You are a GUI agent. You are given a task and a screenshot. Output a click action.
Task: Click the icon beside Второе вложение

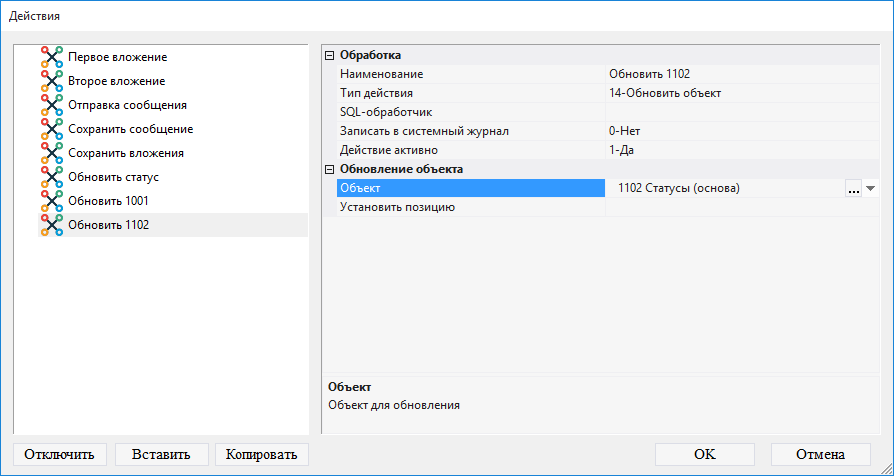51,81
